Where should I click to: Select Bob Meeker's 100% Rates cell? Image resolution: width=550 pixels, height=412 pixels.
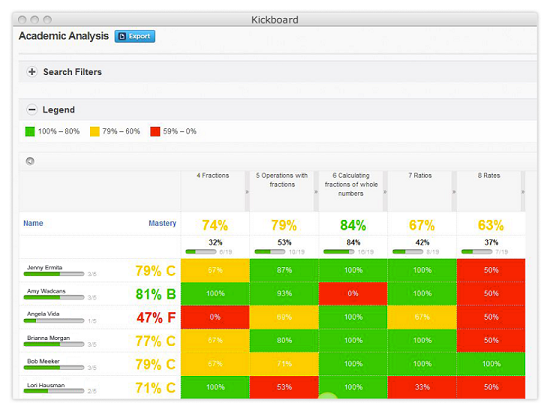tap(491, 364)
